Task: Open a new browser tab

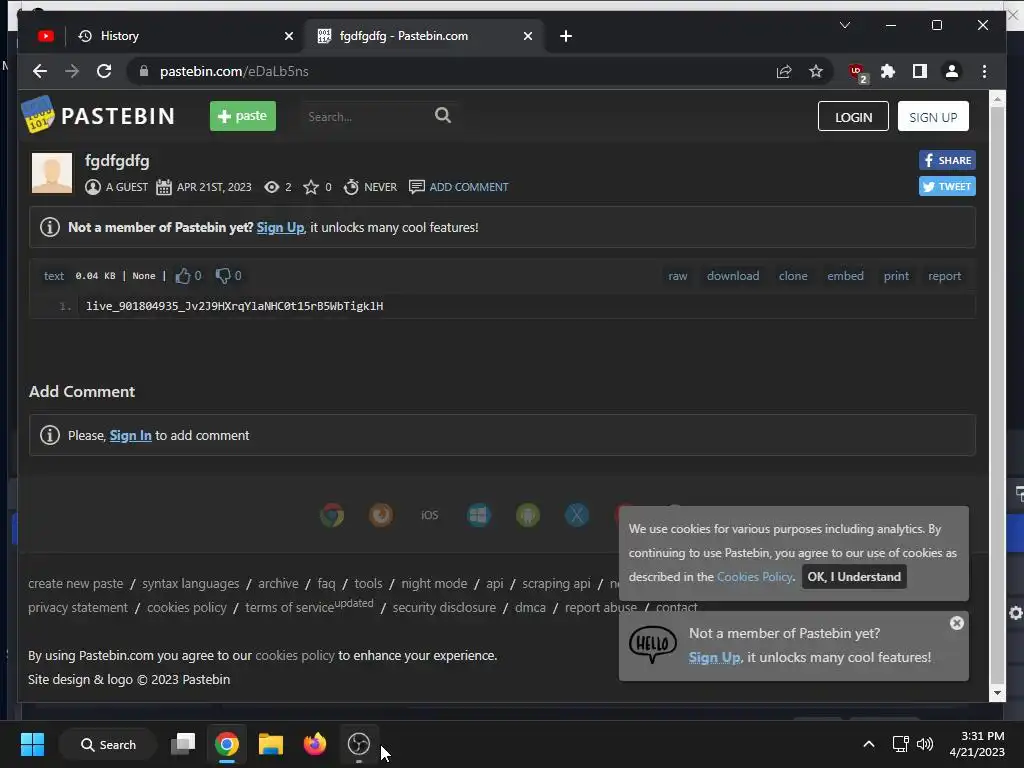Action: click(566, 36)
